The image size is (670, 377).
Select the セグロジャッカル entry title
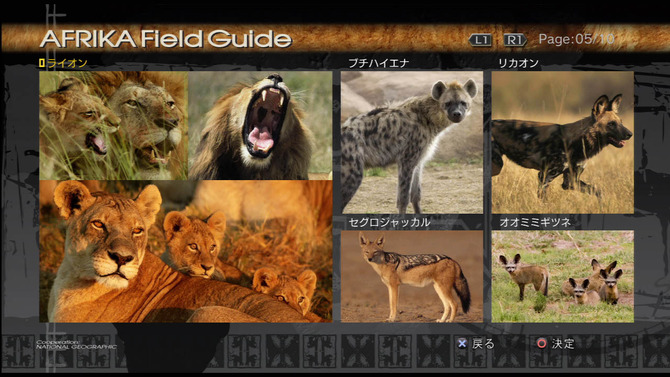[389, 222]
